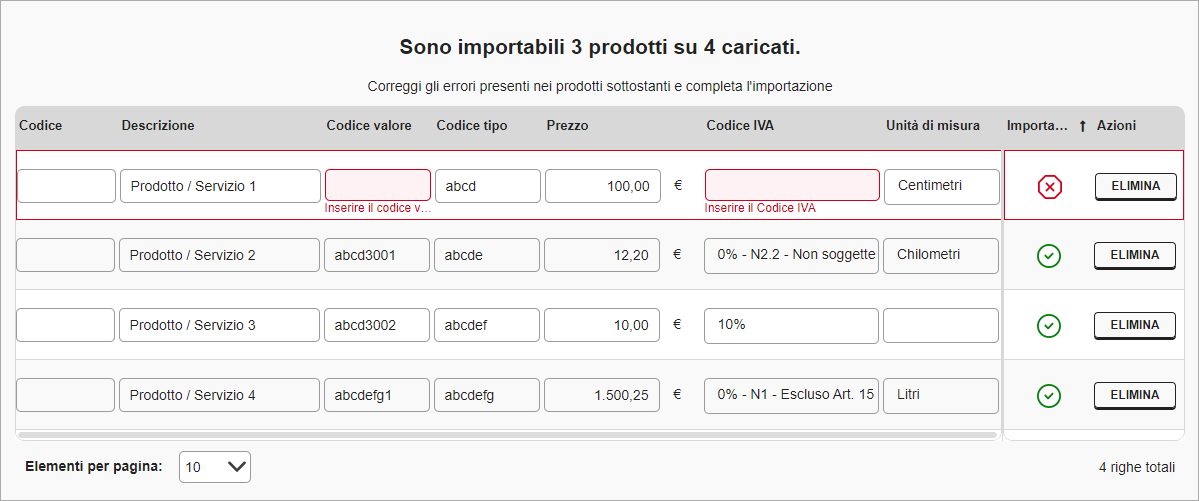
Task: Click the red error icon on row 1
Action: pos(1049,186)
